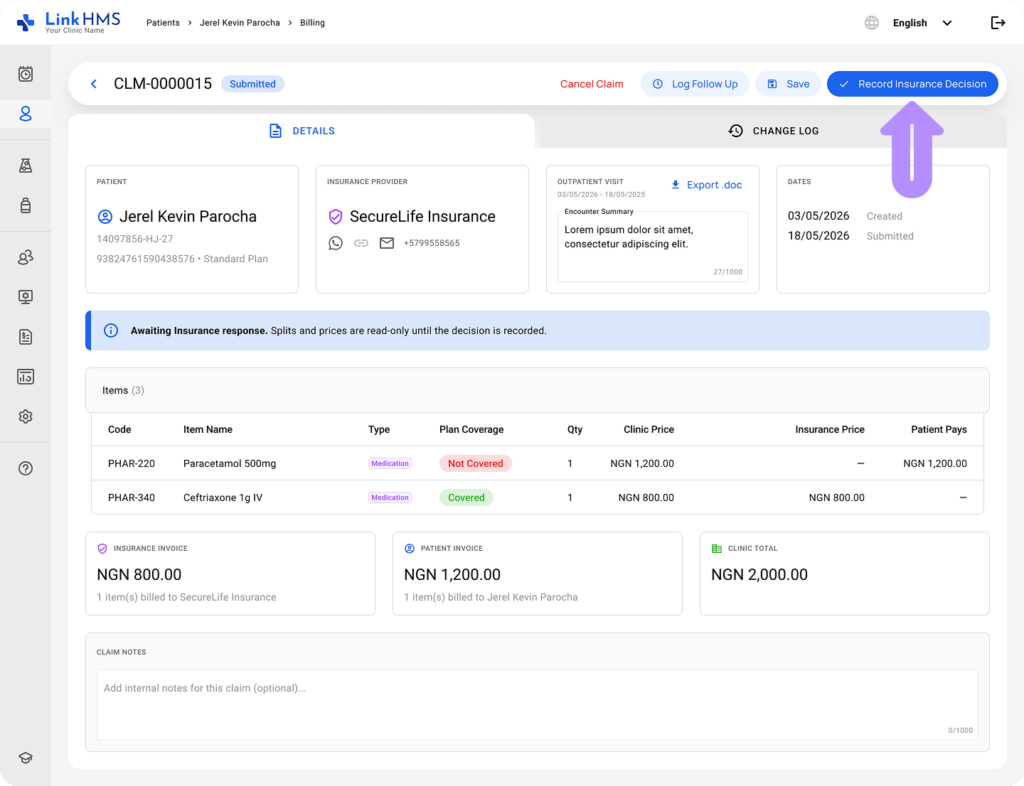
Task: Click the Record Insurance Decision button
Action: click(912, 84)
